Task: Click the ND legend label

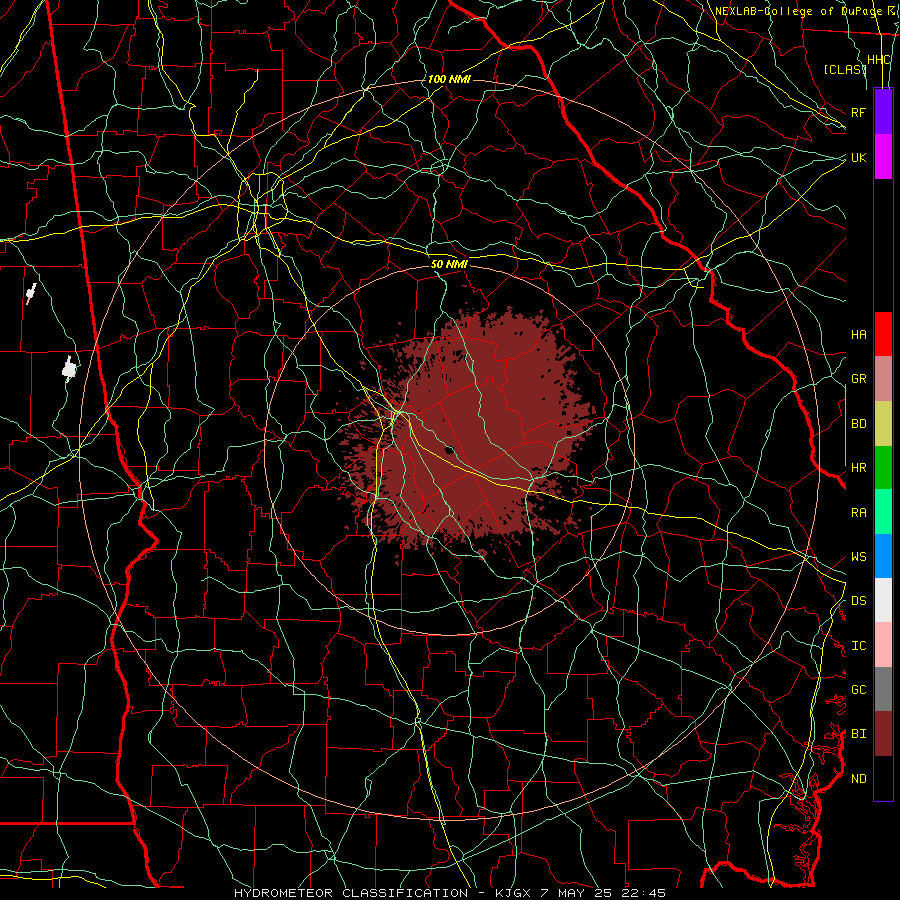Action: coord(858,779)
